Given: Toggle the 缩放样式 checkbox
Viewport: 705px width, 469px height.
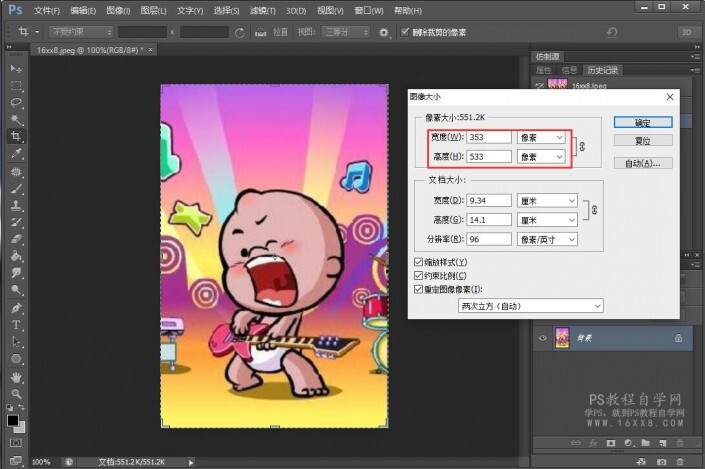Looking at the screenshot, I should click(x=419, y=261).
